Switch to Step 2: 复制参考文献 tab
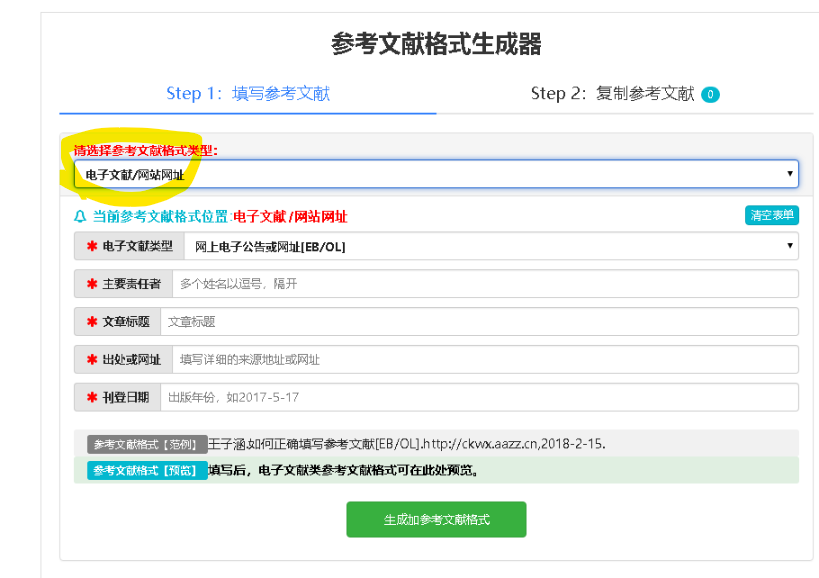Viewport: 819px width, 578px height. 625,93
